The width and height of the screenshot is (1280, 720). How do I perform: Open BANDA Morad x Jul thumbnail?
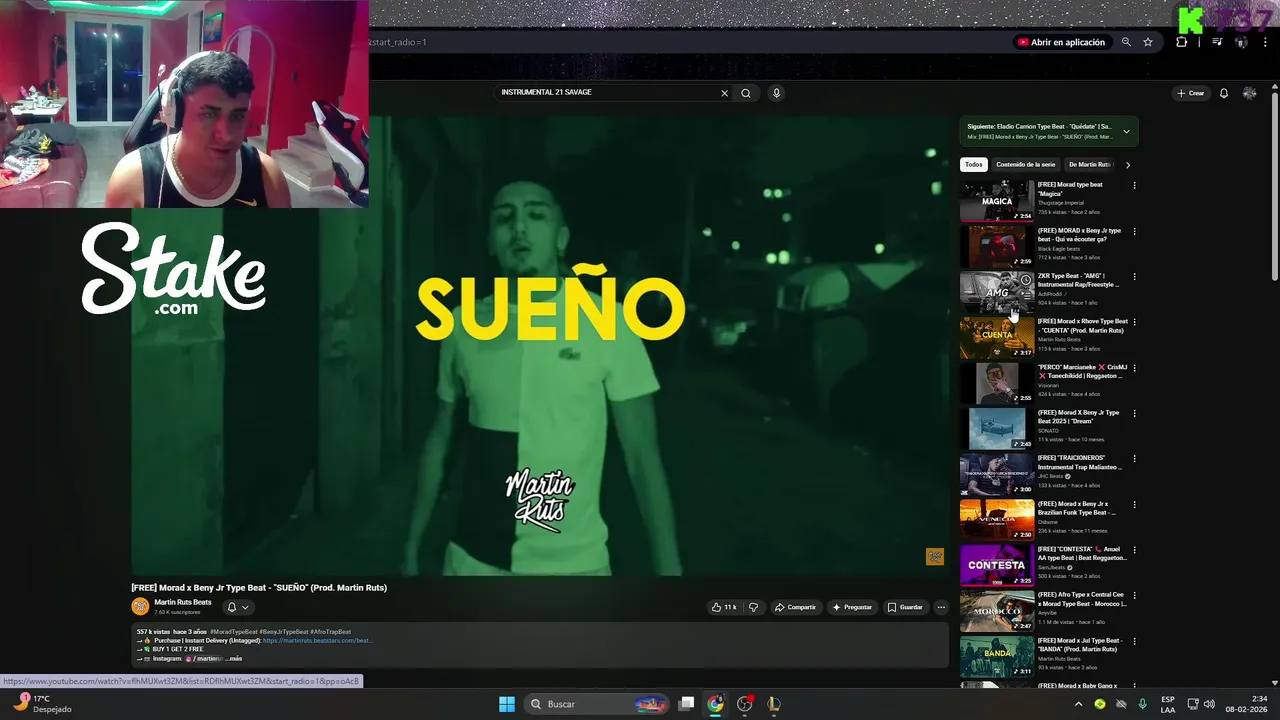pos(997,657)
